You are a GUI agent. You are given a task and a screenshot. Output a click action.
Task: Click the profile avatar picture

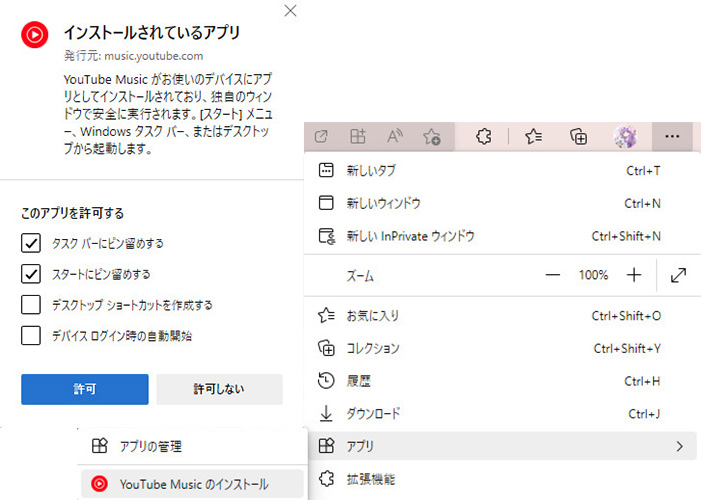[625, 136]
